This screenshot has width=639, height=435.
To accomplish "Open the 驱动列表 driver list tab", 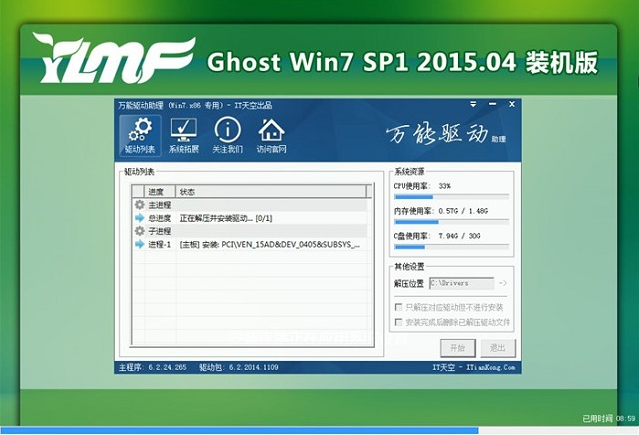I will coord(140,135).
